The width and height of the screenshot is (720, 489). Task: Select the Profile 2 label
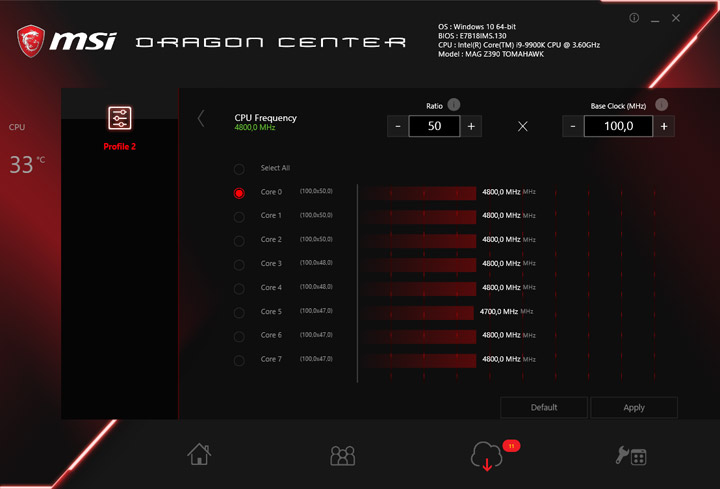[x=119, y=146]
